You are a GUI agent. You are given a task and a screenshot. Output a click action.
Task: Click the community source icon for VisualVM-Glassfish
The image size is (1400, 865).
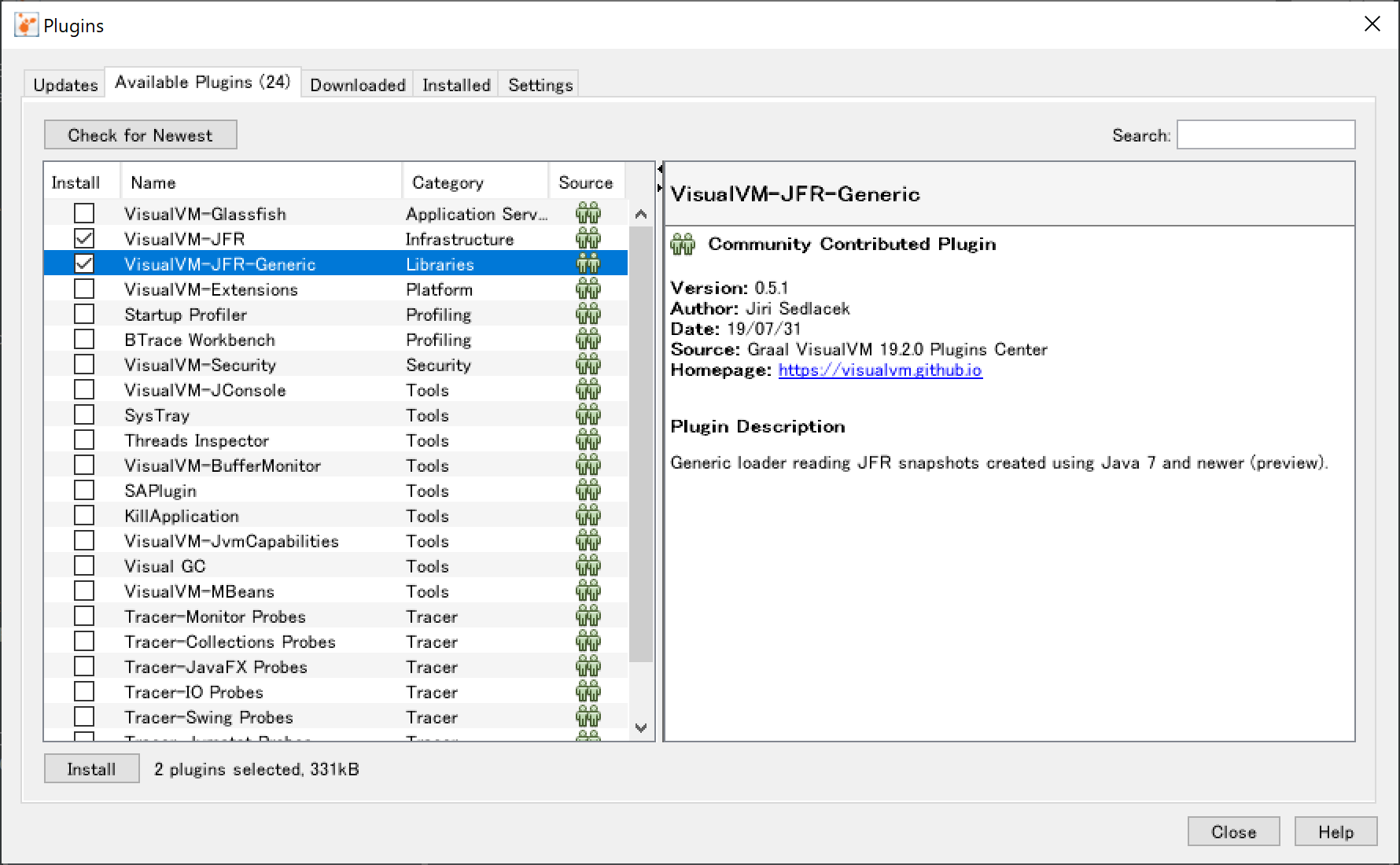tap(588, 213)
